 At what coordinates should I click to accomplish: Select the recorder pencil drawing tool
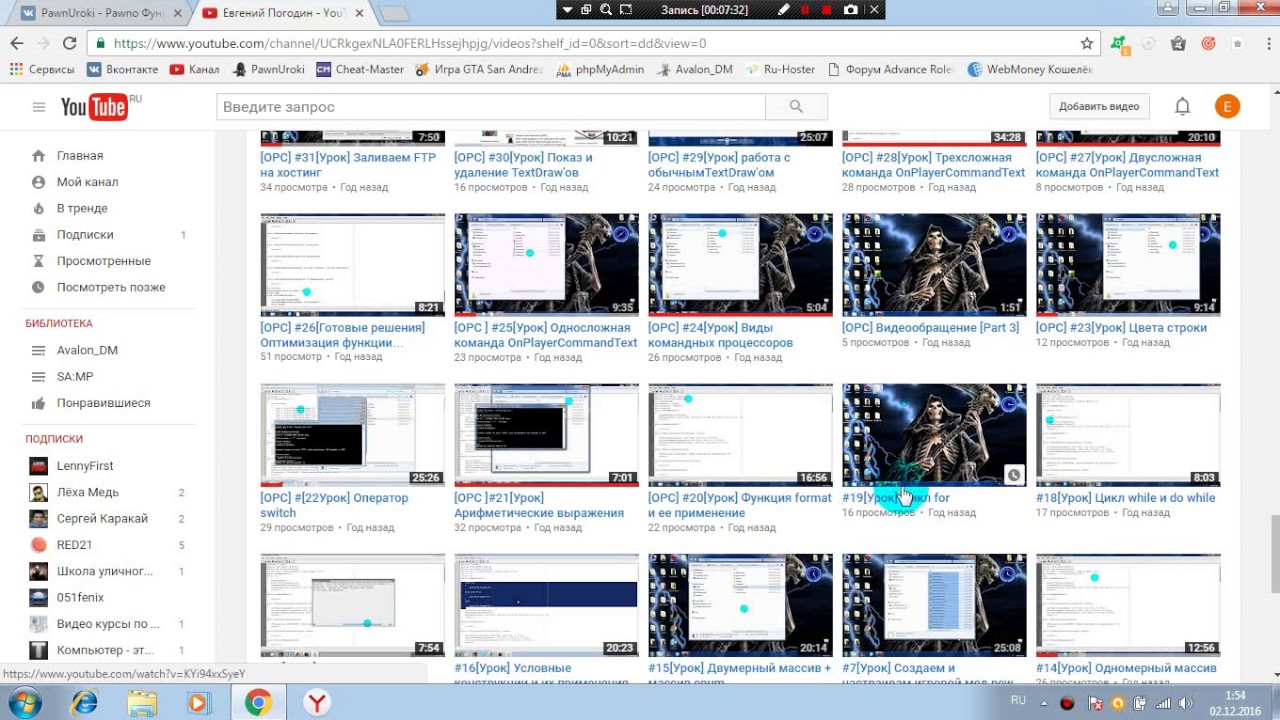(784, 9)
